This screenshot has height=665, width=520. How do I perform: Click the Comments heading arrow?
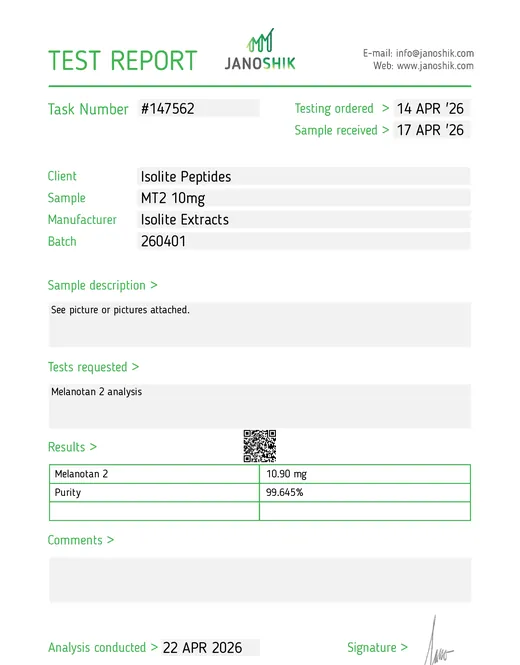(110, 540)
